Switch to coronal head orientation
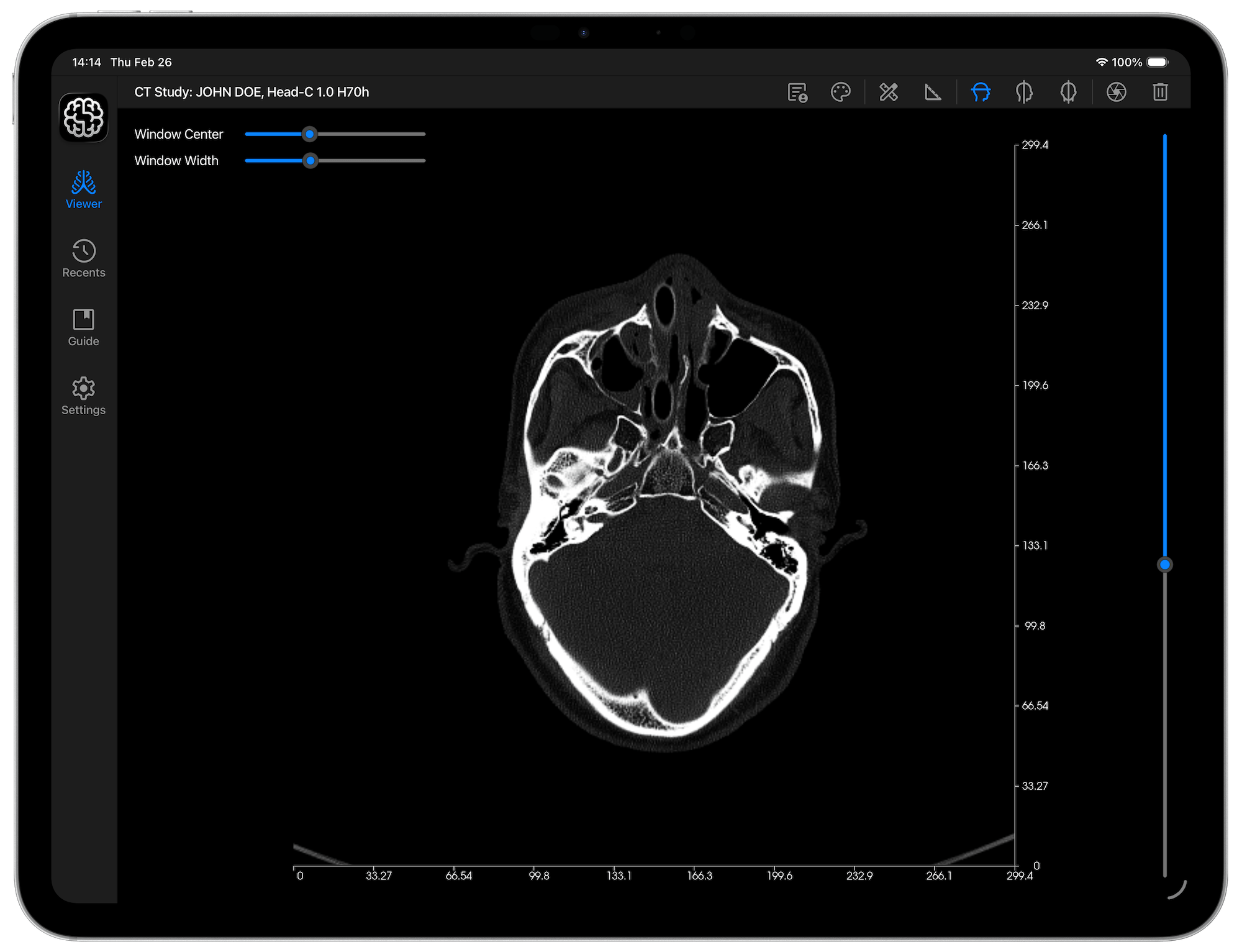The image size is (1242, 952). [1069, 93]
